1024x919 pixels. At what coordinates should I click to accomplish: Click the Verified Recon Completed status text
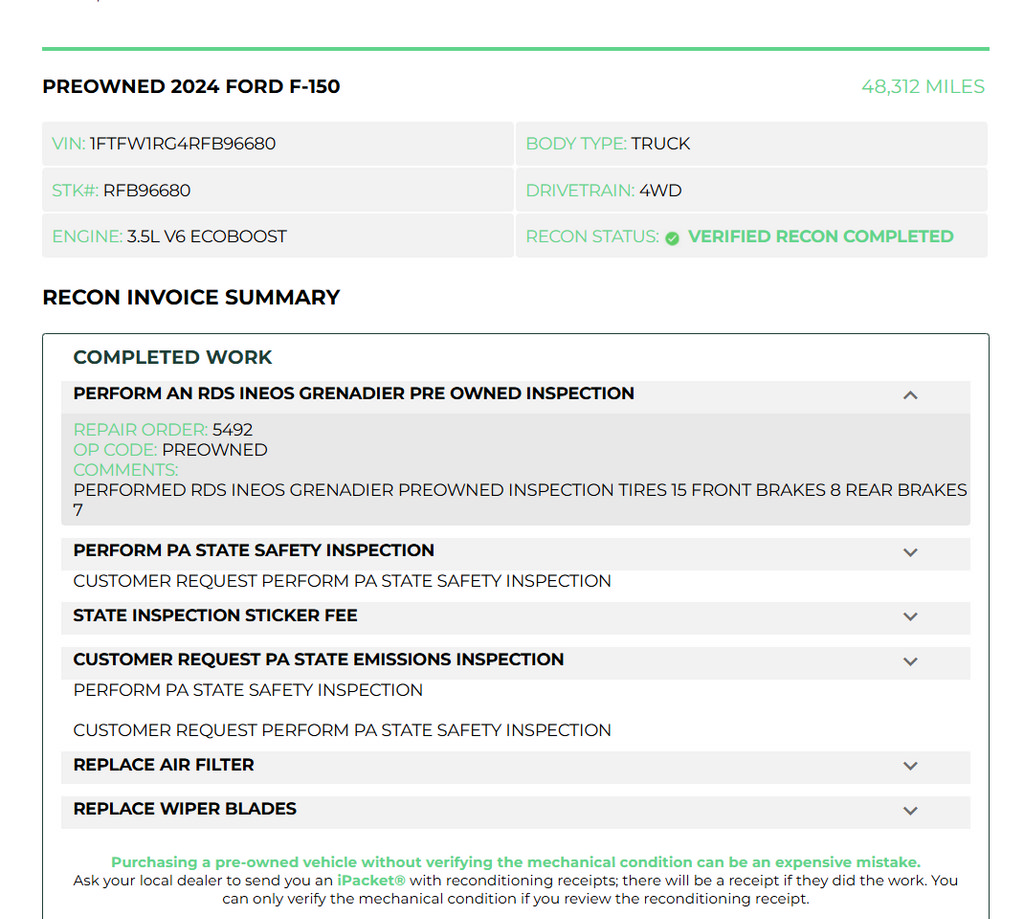pyautogui.click(x=821, y=236)
